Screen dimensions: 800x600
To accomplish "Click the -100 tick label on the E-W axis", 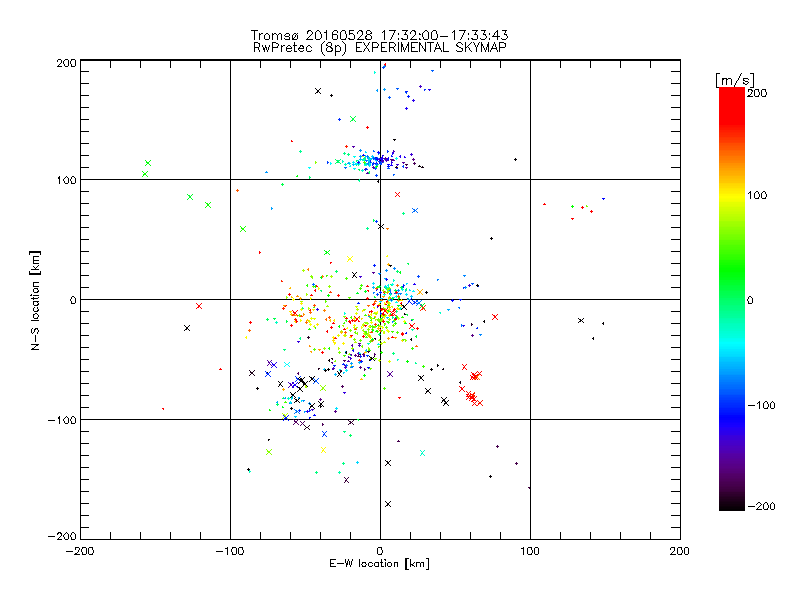I will (230, 551).
